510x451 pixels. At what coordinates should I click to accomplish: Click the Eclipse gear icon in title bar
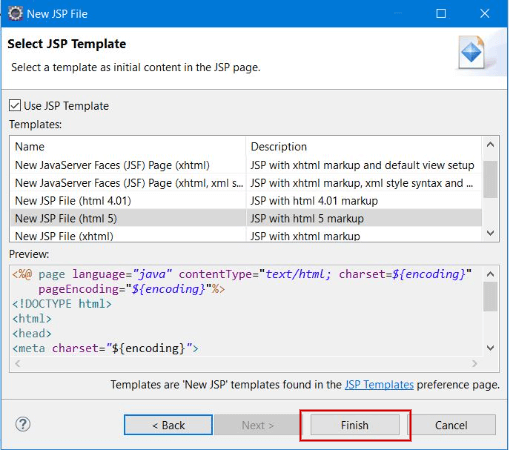(x=15, y=14)
